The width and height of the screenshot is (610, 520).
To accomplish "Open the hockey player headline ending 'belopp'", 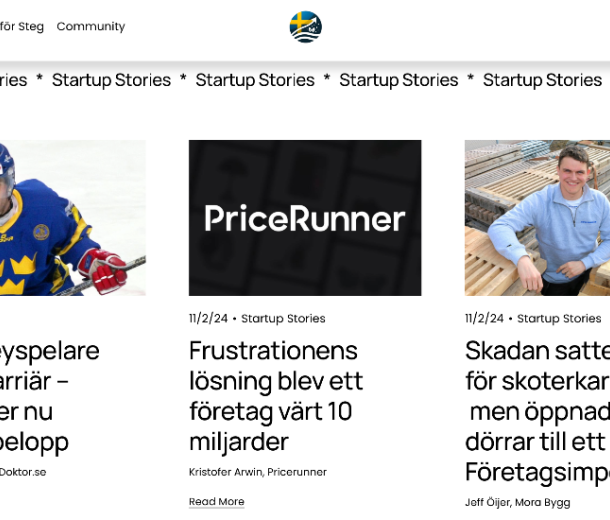I will [x=49, y=396].
